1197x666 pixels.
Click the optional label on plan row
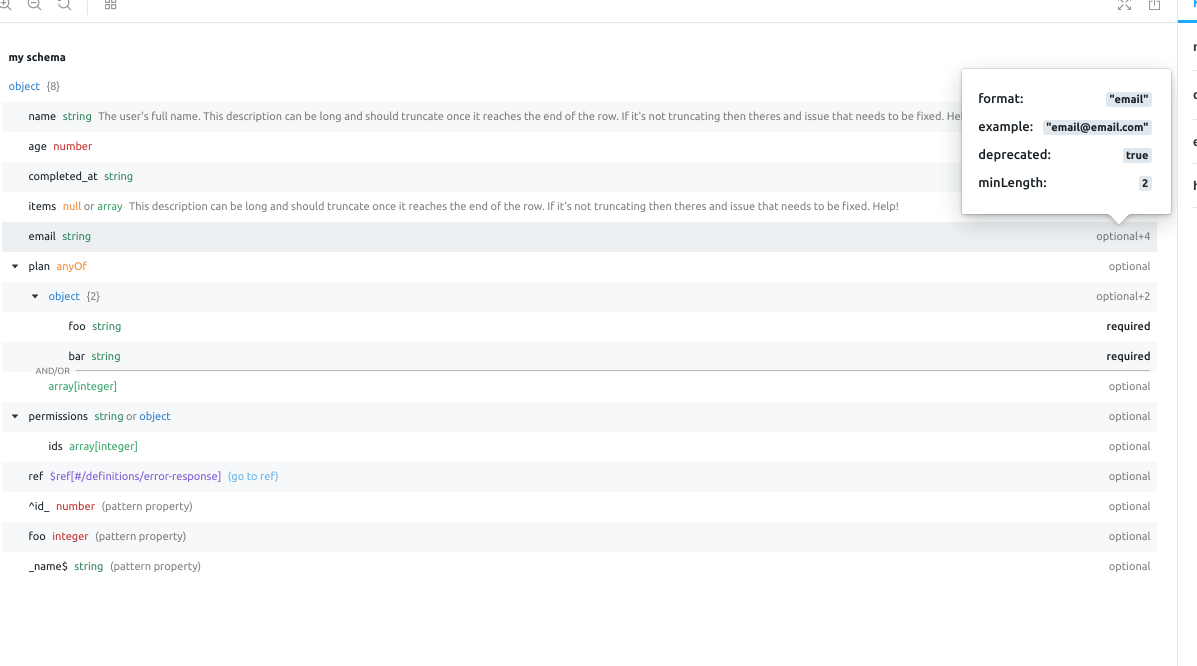[x=1129, y=267]
